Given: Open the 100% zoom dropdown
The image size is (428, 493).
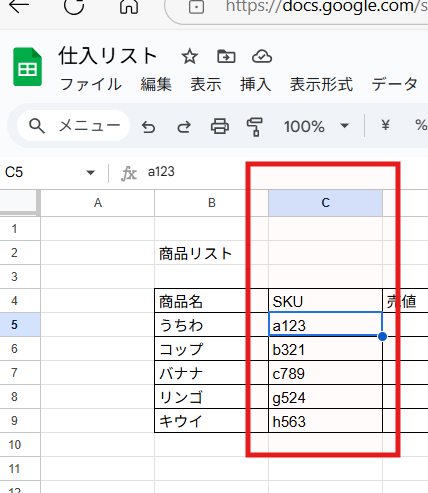Looking at the screenshot, I should coord(316,127).
